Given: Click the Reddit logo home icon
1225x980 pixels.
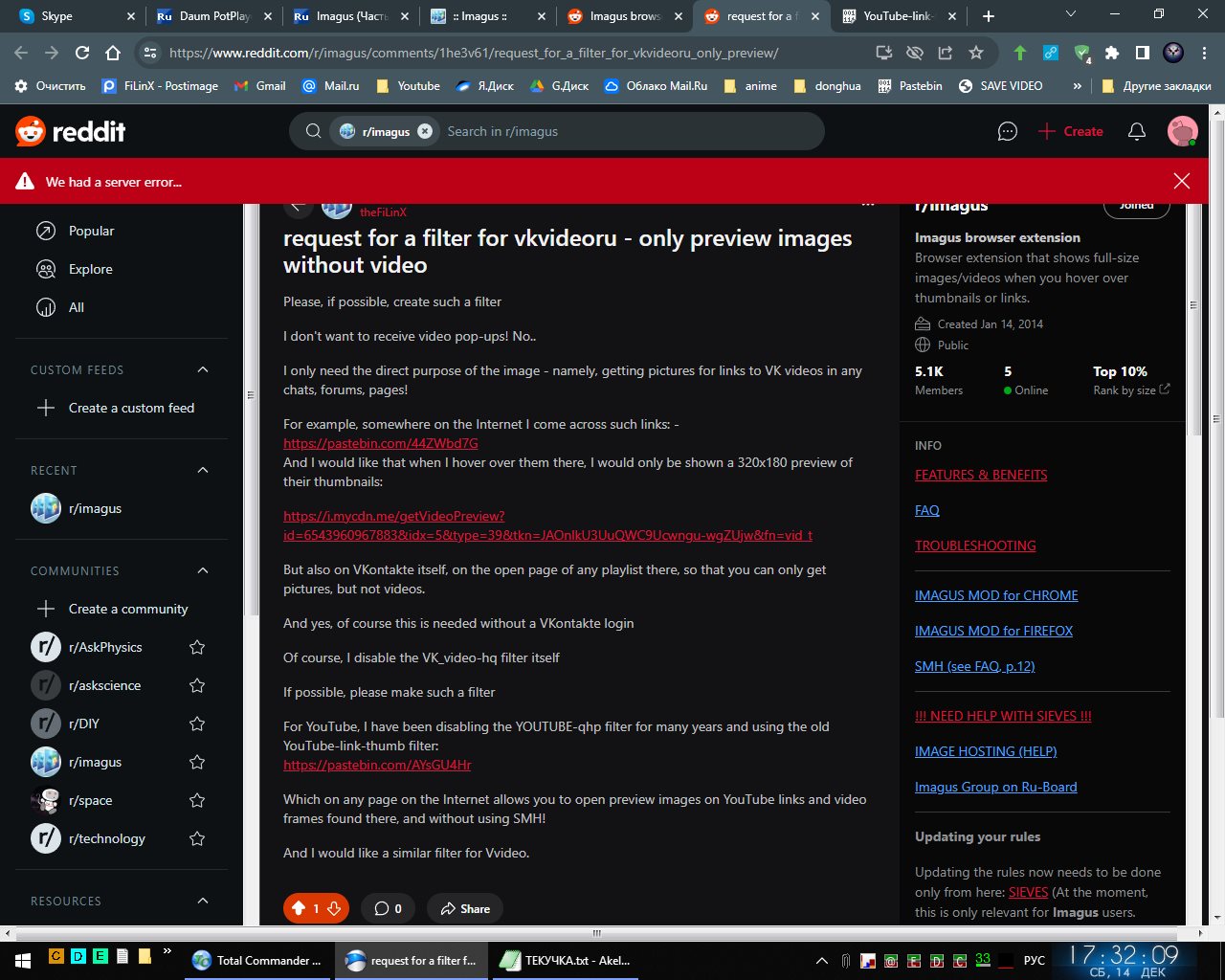Looking at the screenshot, I should (x=71, y=131).
